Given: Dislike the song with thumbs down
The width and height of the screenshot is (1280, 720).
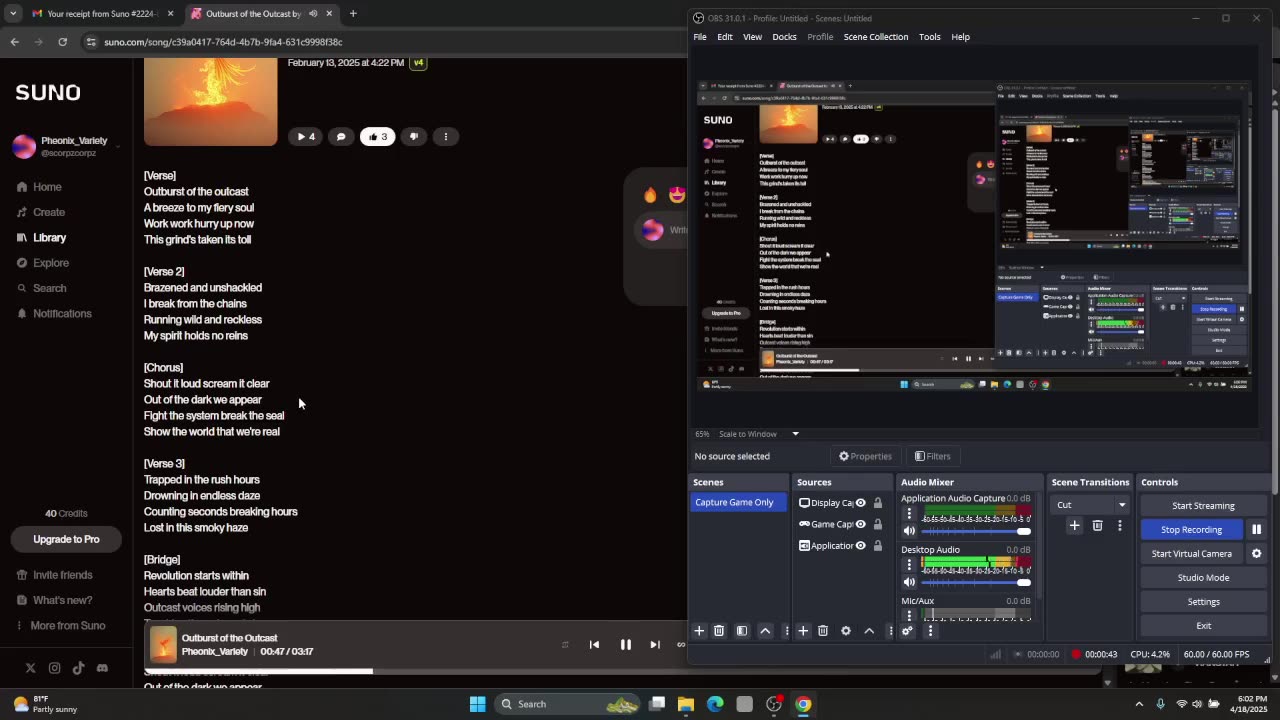Looking at the screenshot, I should [x=413, y=137].
